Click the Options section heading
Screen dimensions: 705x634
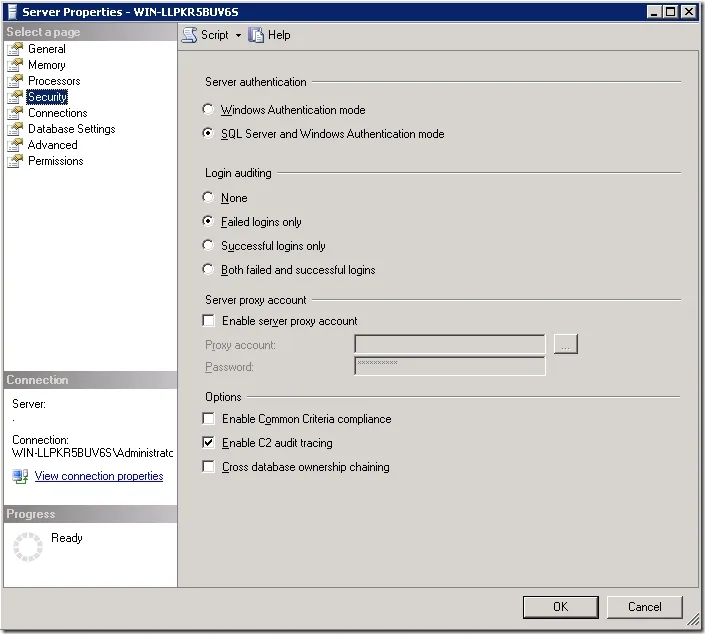[x=223, y=397]
